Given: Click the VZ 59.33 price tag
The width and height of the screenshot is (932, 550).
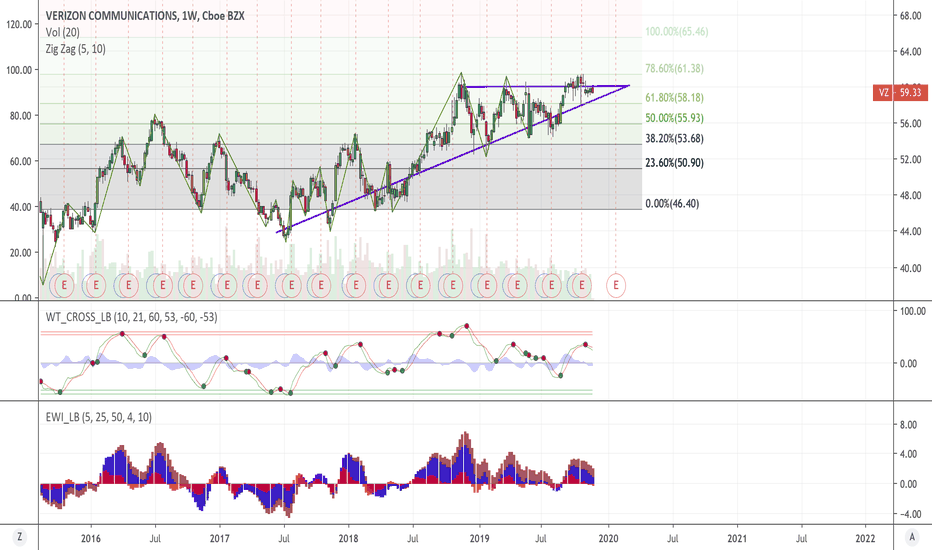Looking at the screenshot, I should tap(900, 93).
